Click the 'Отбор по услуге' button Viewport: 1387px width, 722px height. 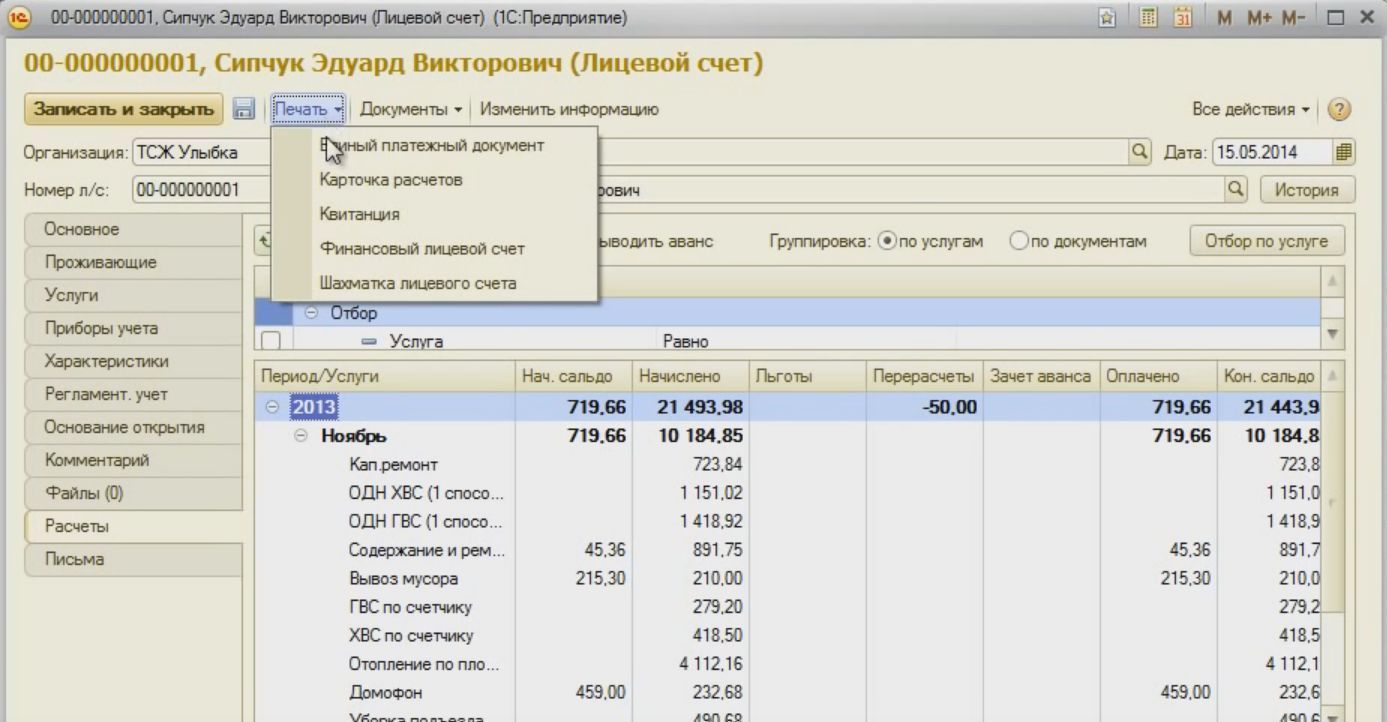pos(1267,242)
